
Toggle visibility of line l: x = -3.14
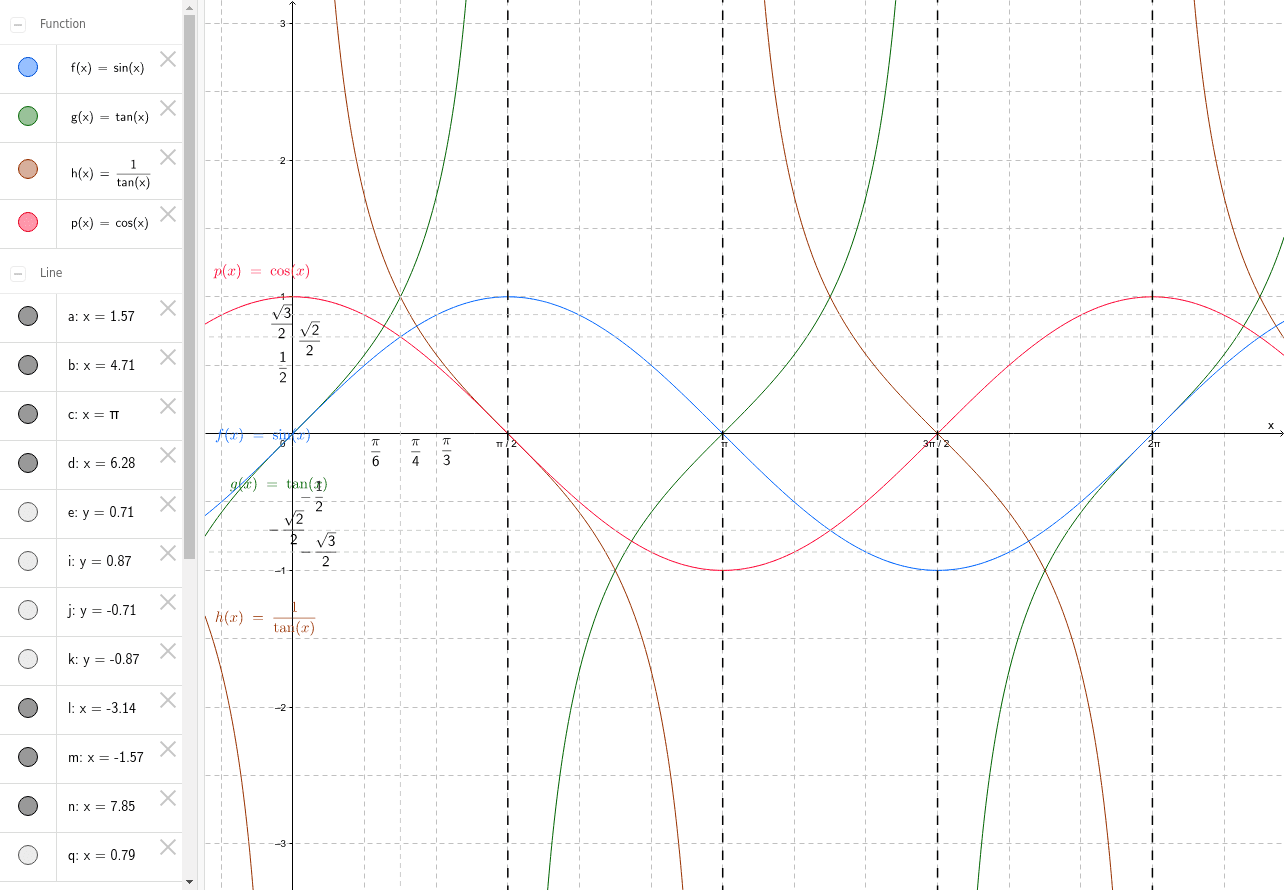(28, 708)
